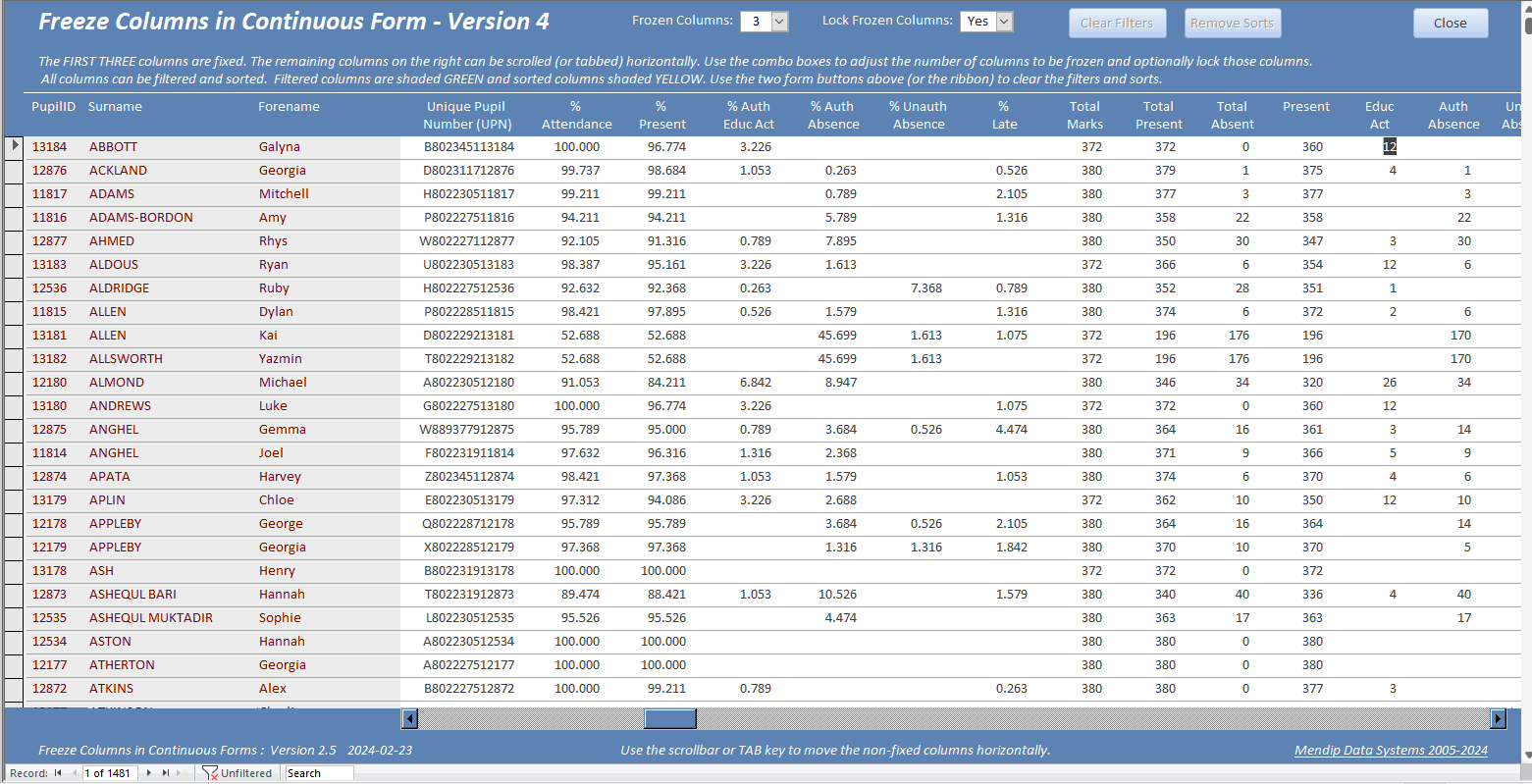Click the Remove Sorts button
The height and width of the screenshot is (784, 1532).
click(x=1232, y=23)
